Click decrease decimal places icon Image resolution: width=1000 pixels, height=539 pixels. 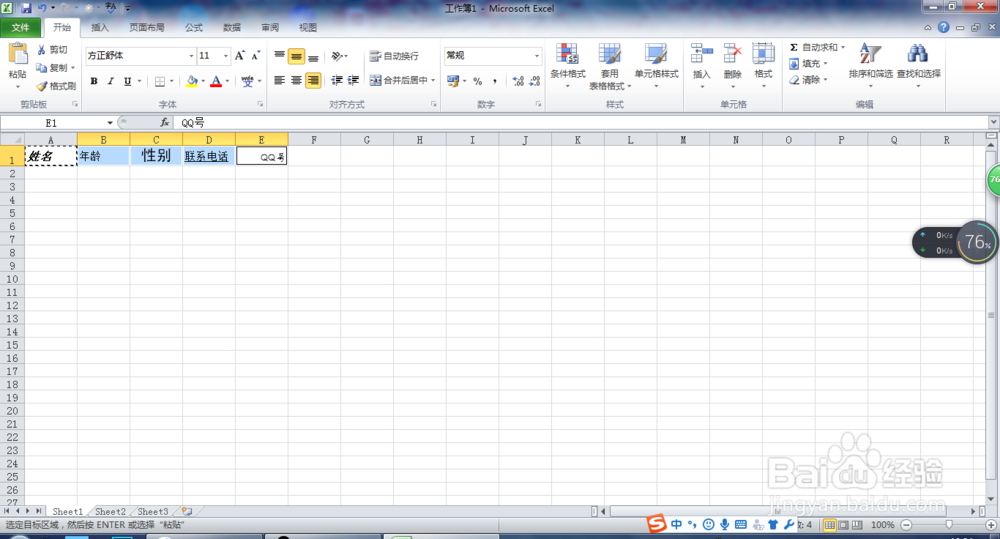point(534,81)
